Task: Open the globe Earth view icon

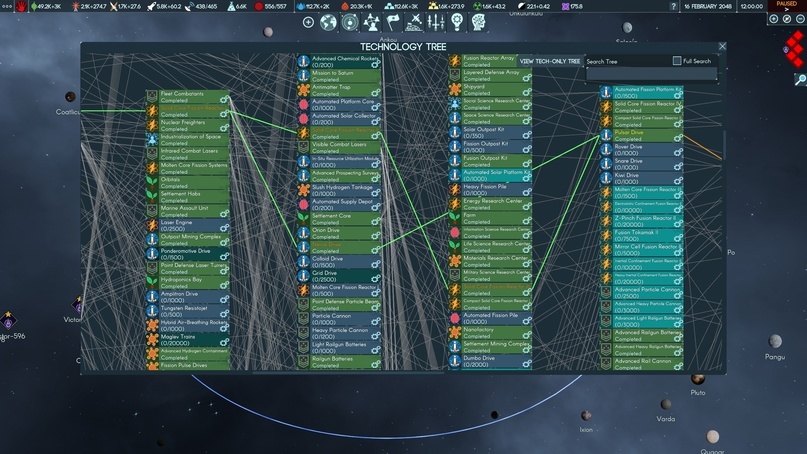Action: (328, 23)
